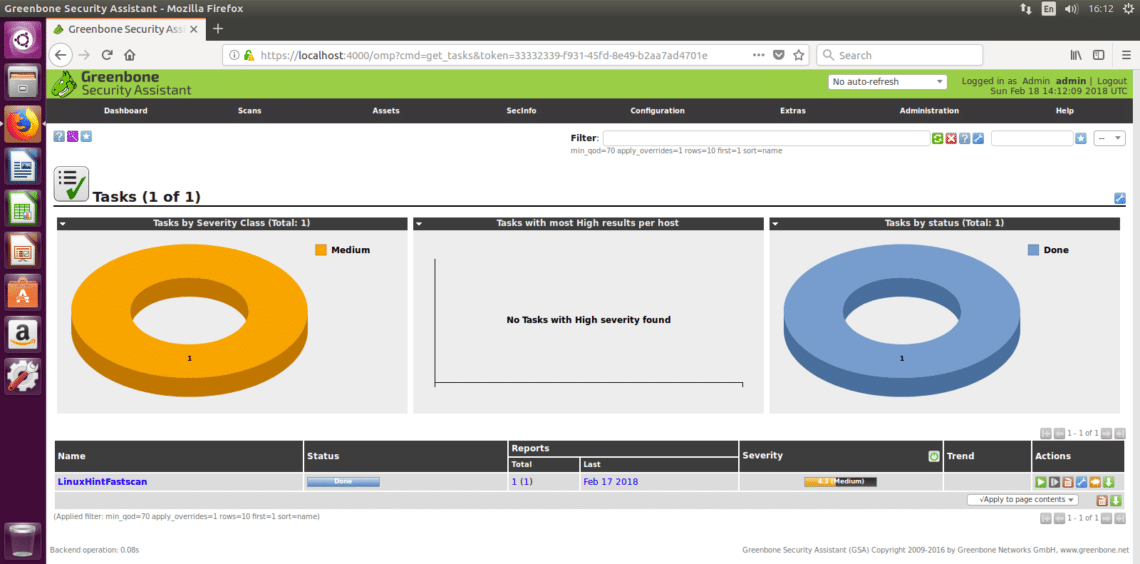Sort the table by Status column
This screenshot has height=564, width=1140.
323,456
